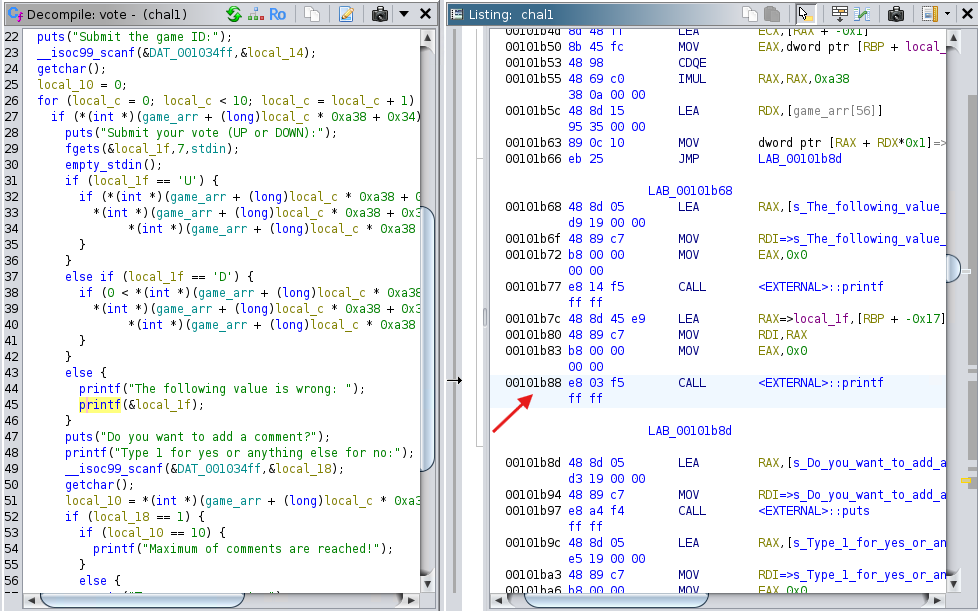Select puts("Submit the game ID:") line 22

134,37
